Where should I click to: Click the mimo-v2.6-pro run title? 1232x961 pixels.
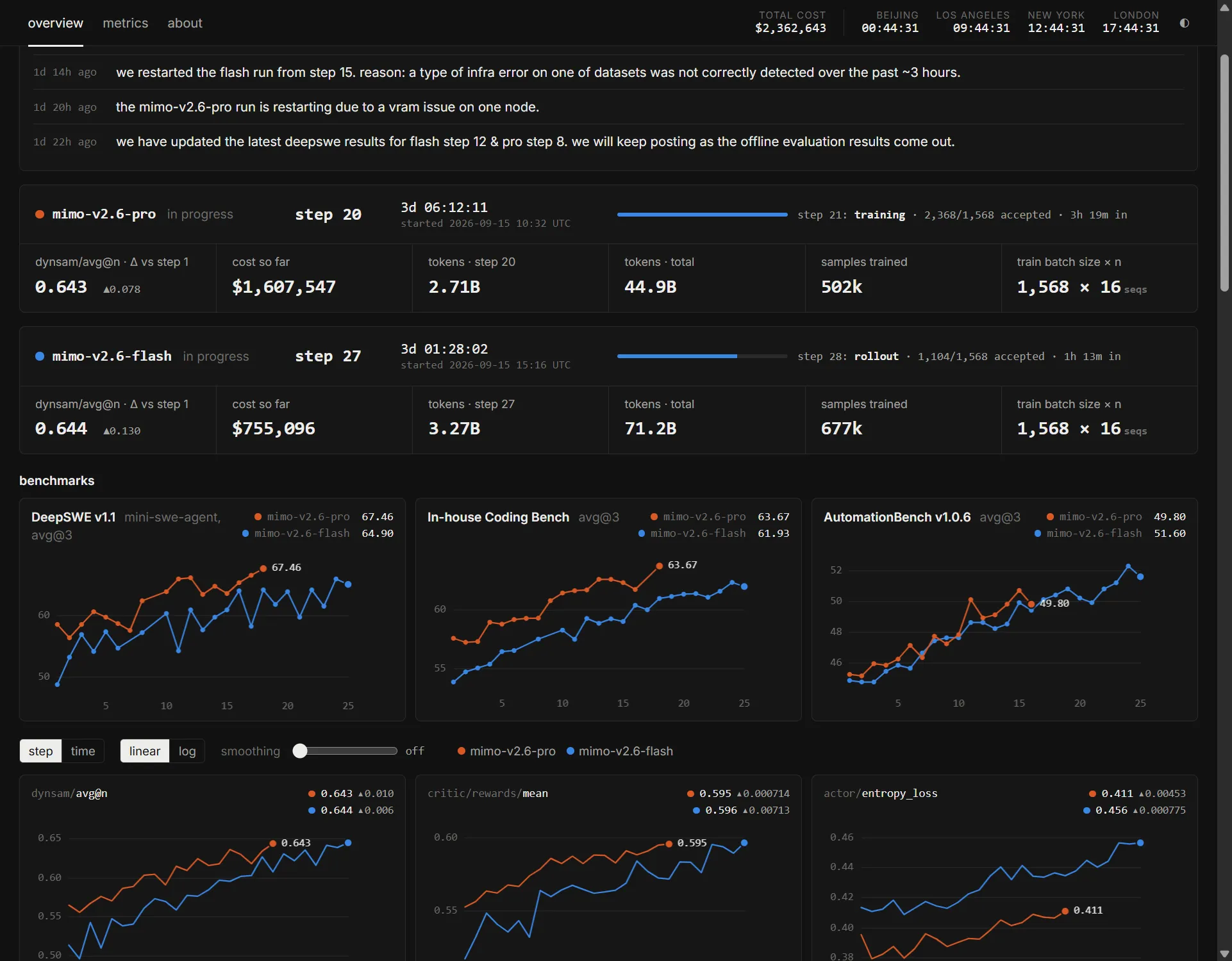point(104,215)
